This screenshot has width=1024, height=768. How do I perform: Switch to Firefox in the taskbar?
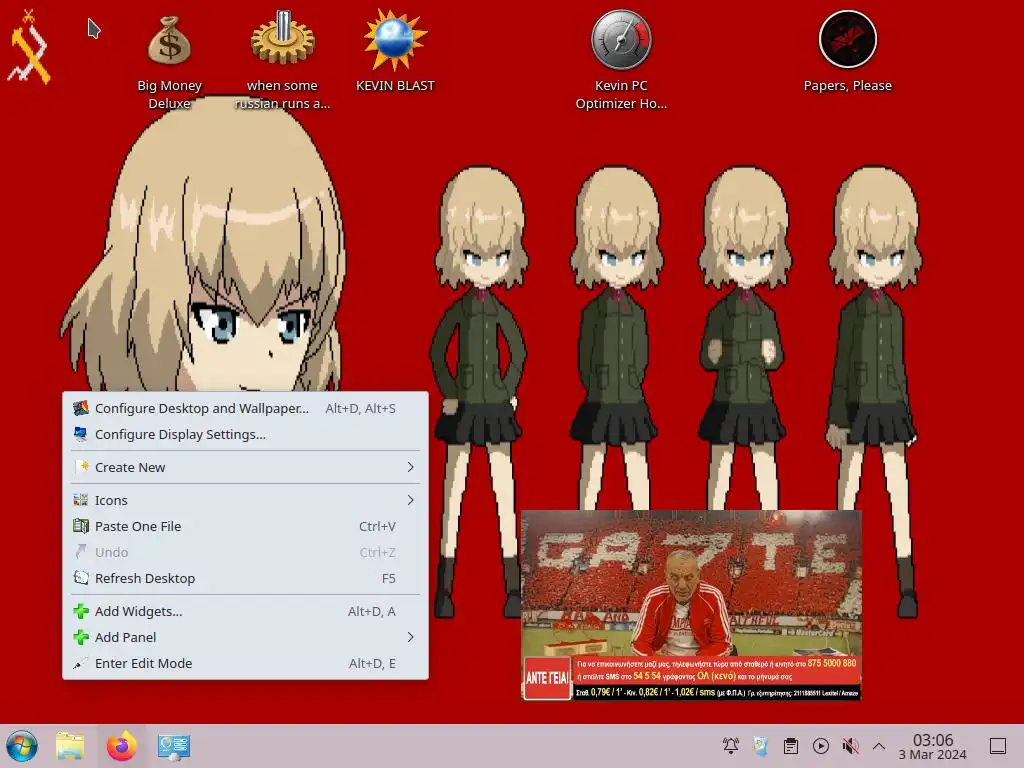point(121,746)
